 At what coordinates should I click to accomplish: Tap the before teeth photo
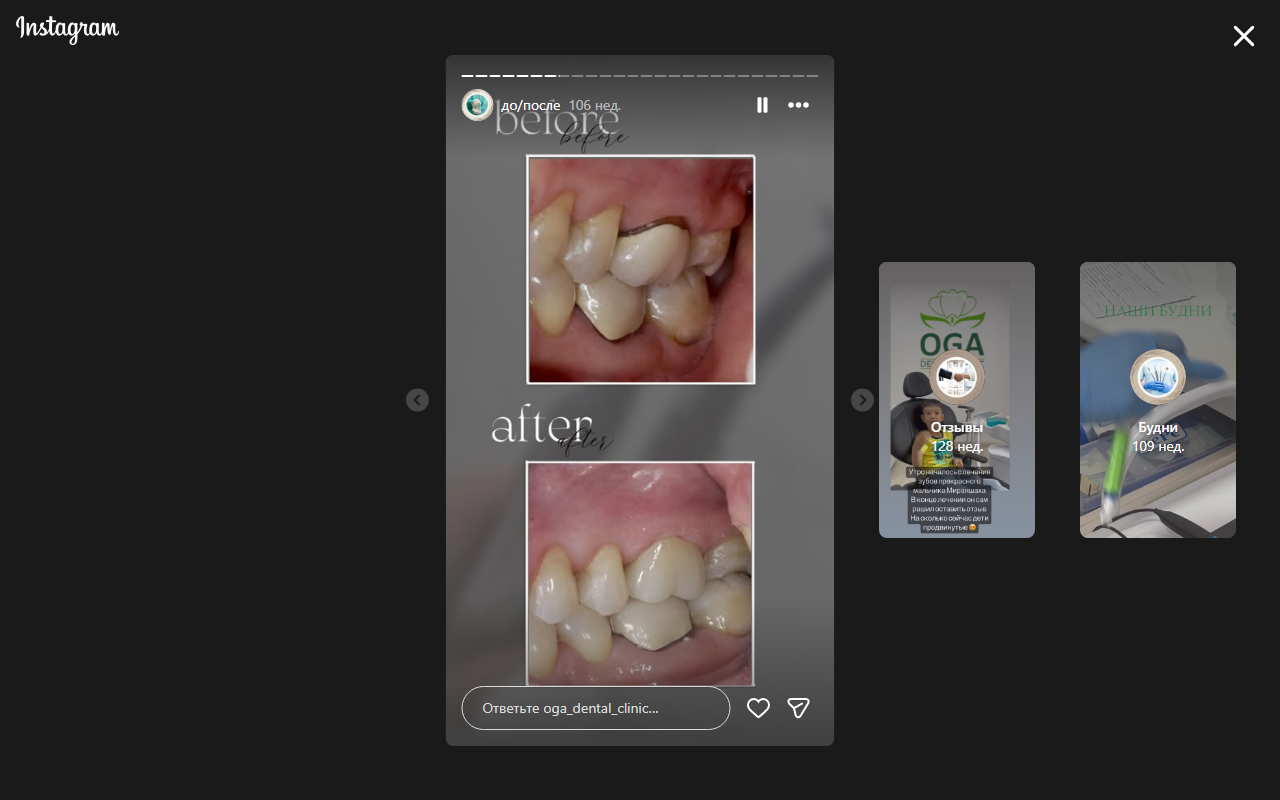[x=641, y=269]
